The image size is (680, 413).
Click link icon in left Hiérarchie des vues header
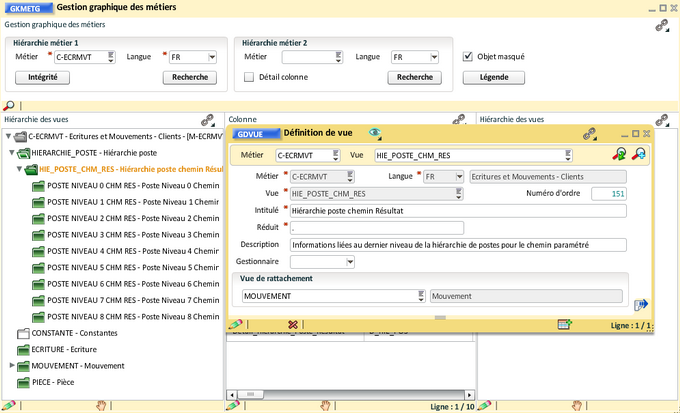(x=208, y=119)
